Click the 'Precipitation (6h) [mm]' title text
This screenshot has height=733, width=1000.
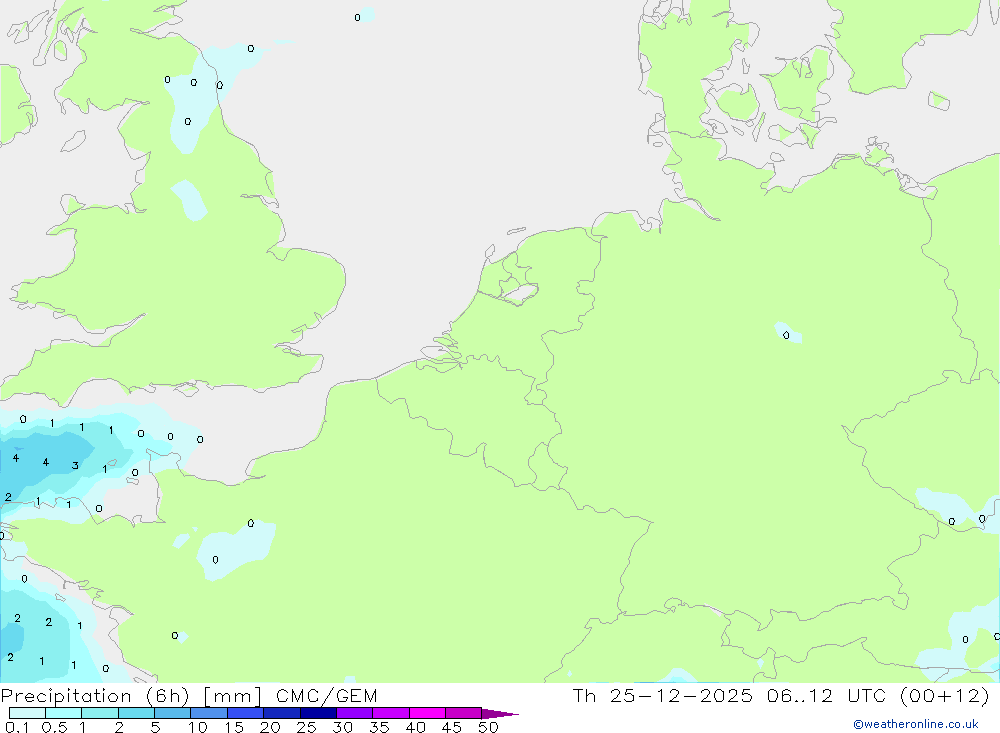(131, 696)
